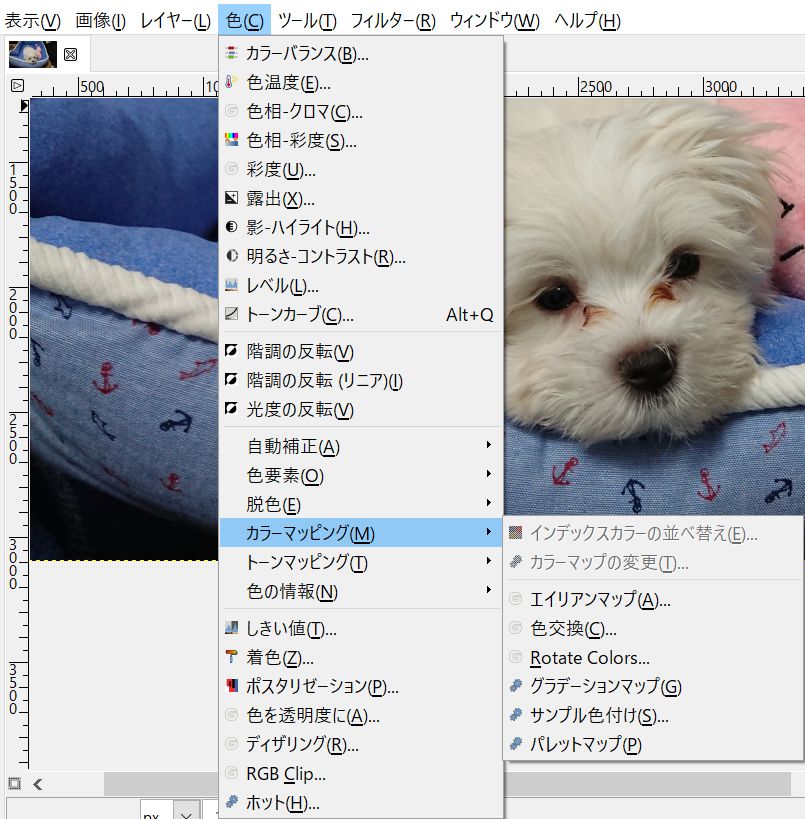This screenshot has height=819, width=805.
Task: Click the posterize icon for ポスタリゼーション
Action: coord(231,686)
